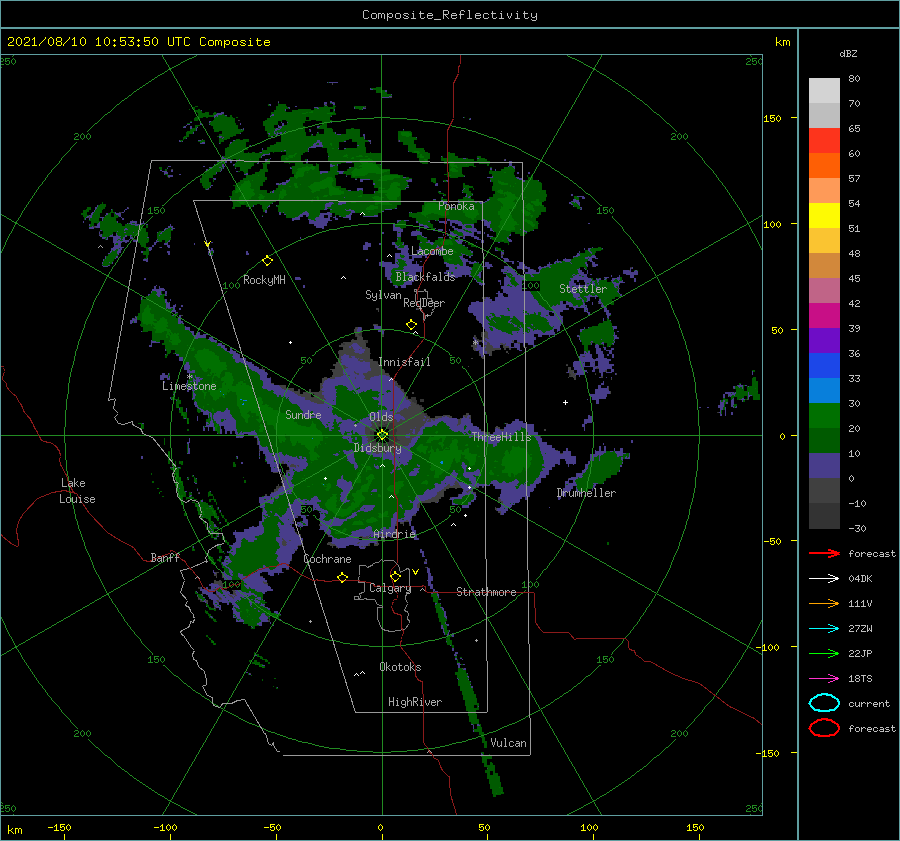The image size is (900, 841).
Task: Click the radar center marker near Olds
Action: pyautogui.click(x=382, y=435)
